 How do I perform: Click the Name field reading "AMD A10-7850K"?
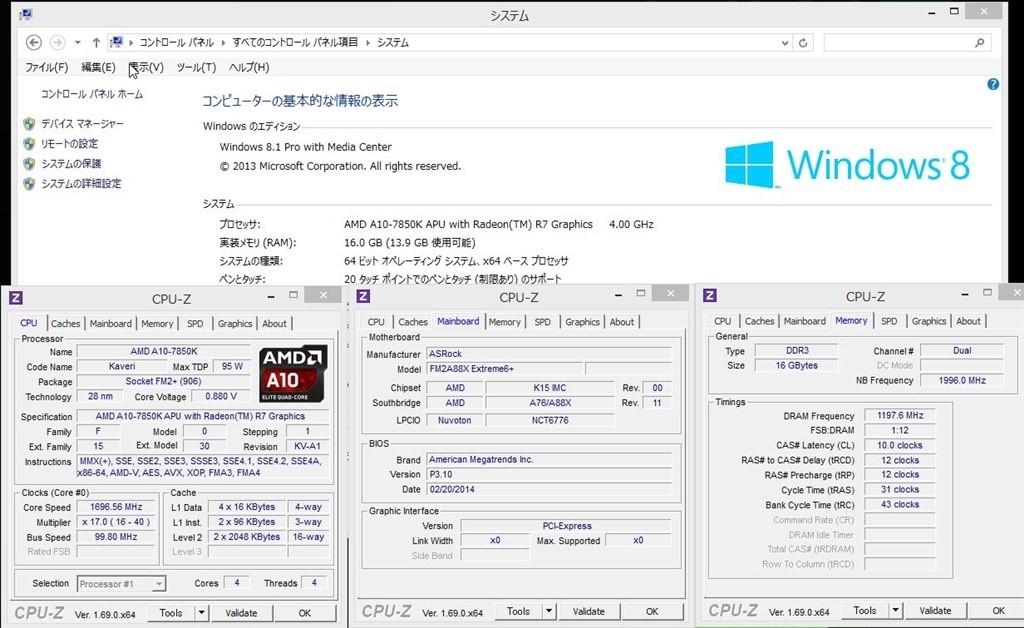[164, 351]
